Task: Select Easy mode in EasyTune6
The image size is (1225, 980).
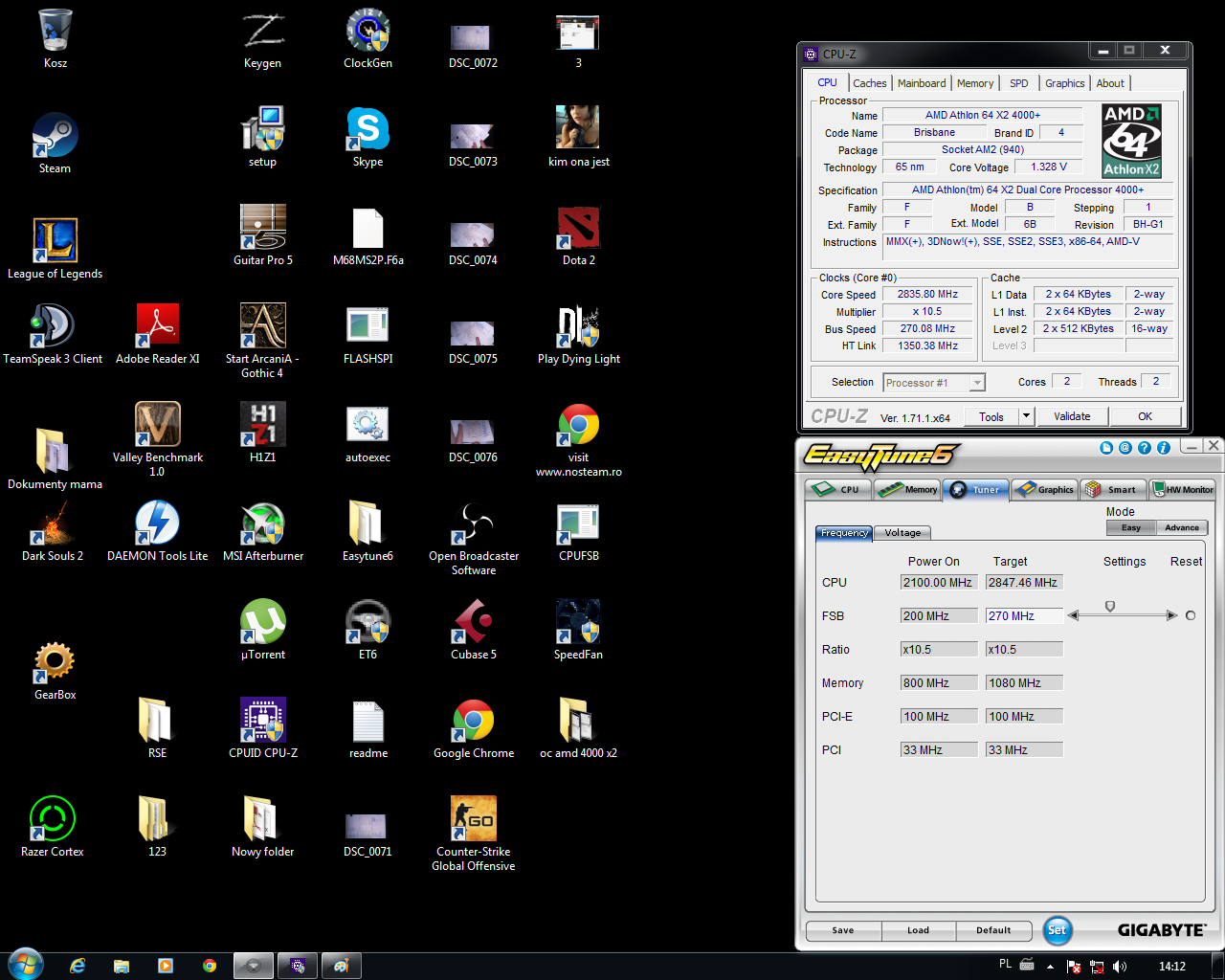Action: (x=1131, y=527)
